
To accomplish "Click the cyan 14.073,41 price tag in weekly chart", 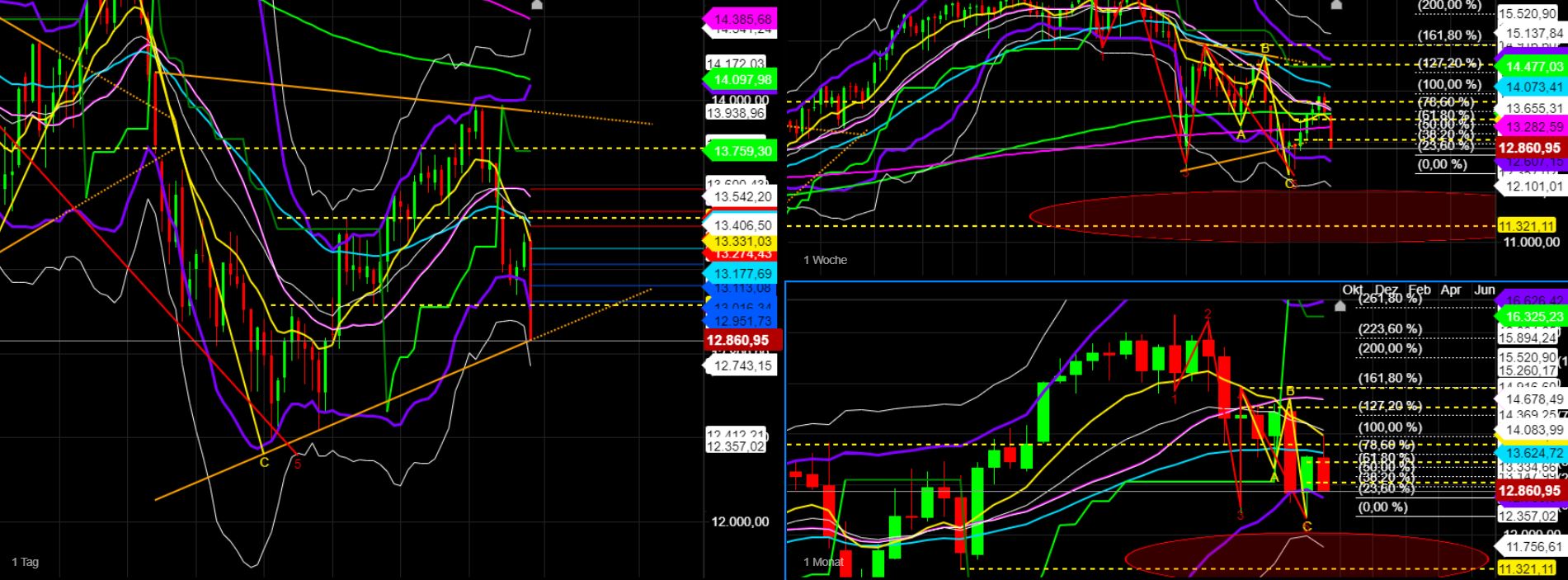I will click(x=1532, y=87).
